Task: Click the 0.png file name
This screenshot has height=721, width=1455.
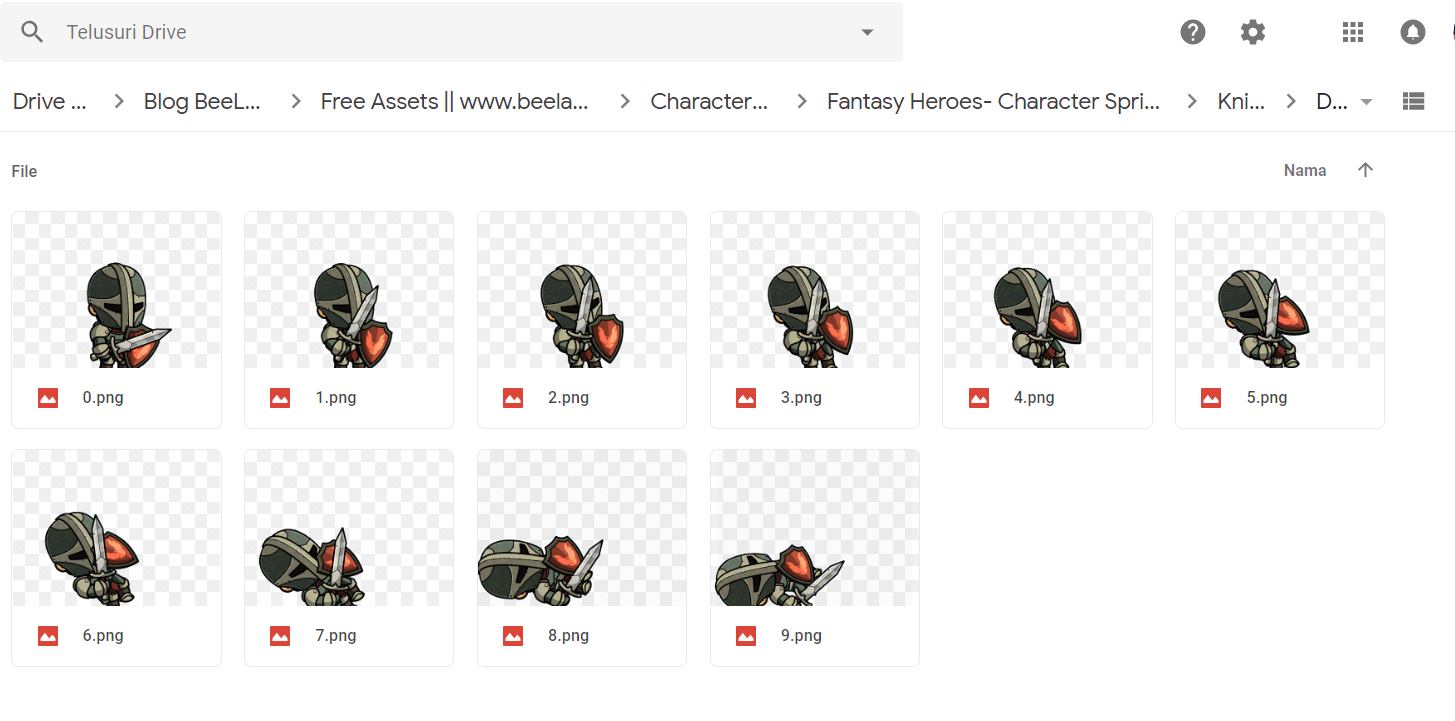Action: point(103,398)
